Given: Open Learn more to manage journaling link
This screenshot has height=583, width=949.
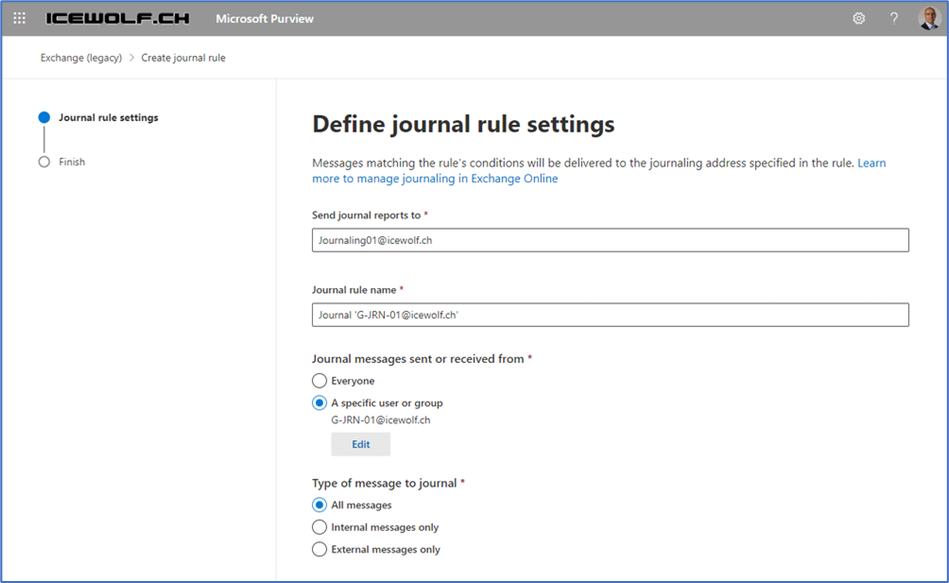Looking at the screenshot, I should pyautogui.click(x=435, y=179).
